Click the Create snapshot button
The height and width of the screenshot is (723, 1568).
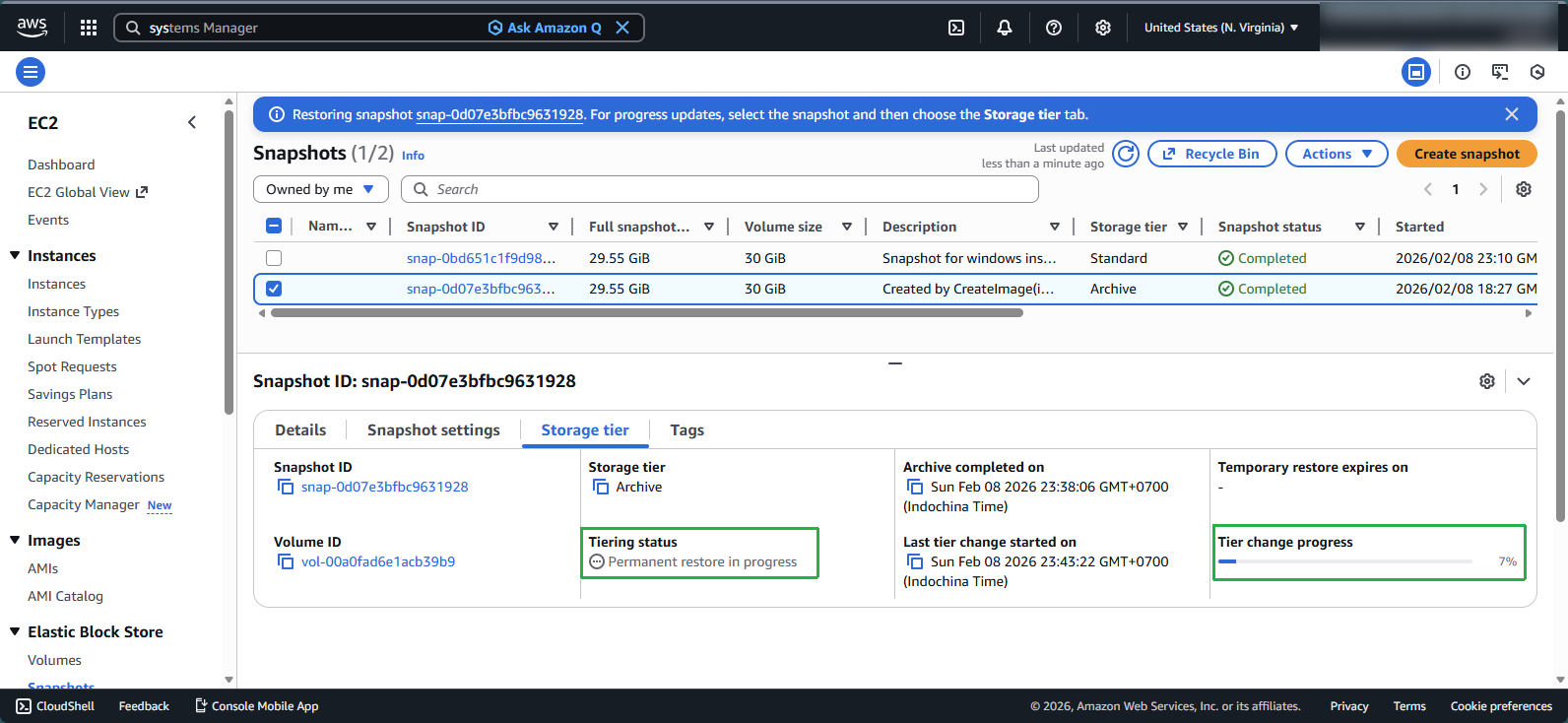pyautogui.click(x=1466, y=154)
